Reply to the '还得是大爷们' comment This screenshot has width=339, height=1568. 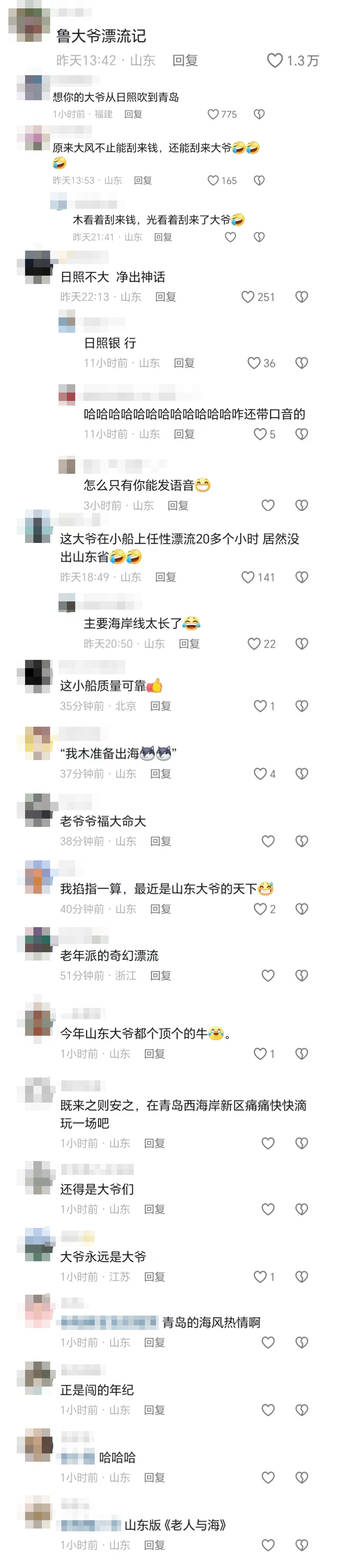[x=155, y=1208]
